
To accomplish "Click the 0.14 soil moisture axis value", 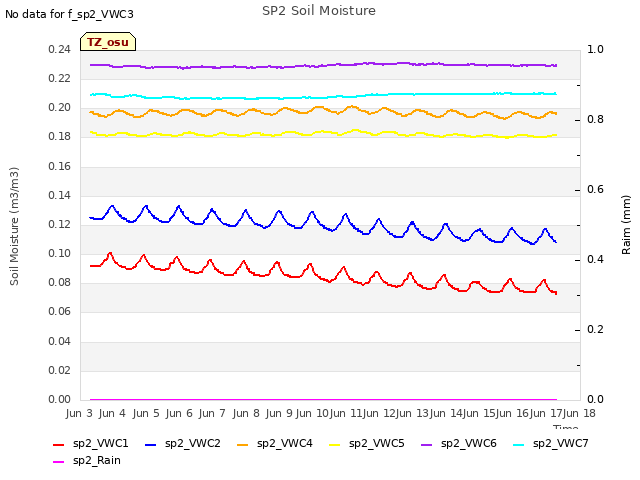I will coord(60,196).
